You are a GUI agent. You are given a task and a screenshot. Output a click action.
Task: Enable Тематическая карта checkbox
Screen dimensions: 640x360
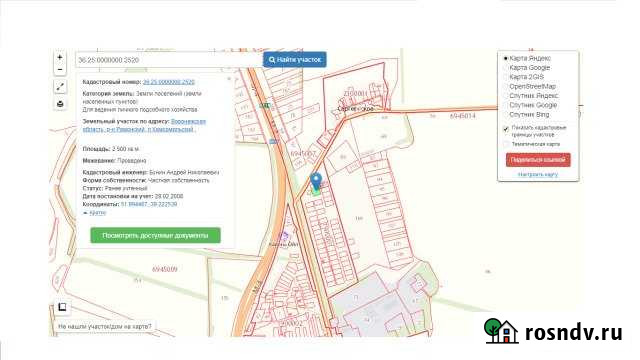(x=506, y=144)
